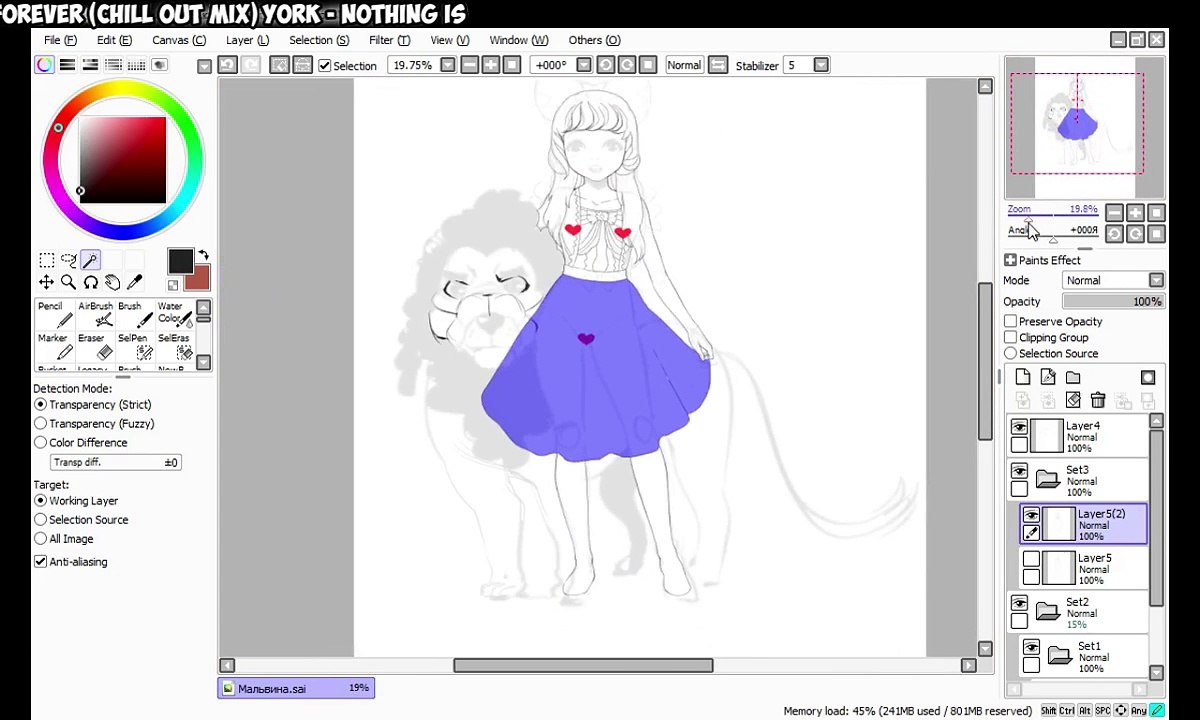This screenshot has width=1200, height=720.
Task: Select the Selection Source layer option
Action: tap(1010, 353)
